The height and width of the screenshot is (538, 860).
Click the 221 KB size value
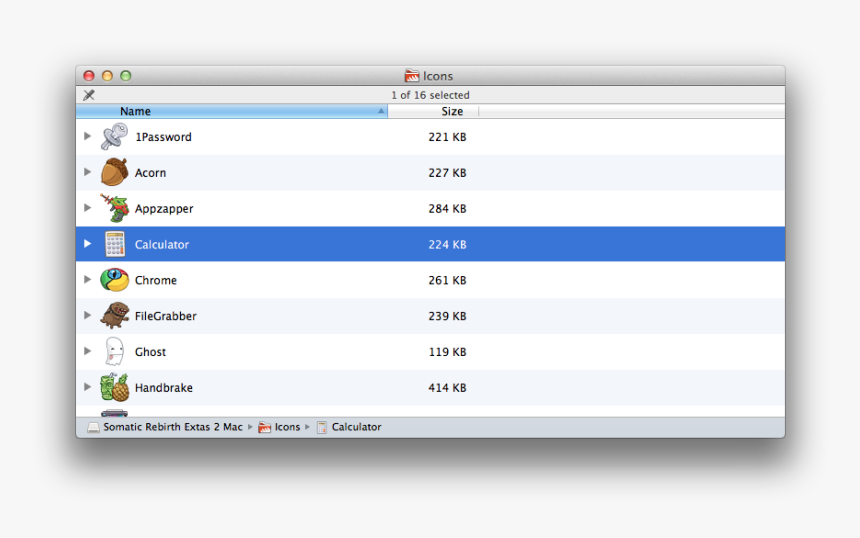pyautogui.click(x=447, y=137)
